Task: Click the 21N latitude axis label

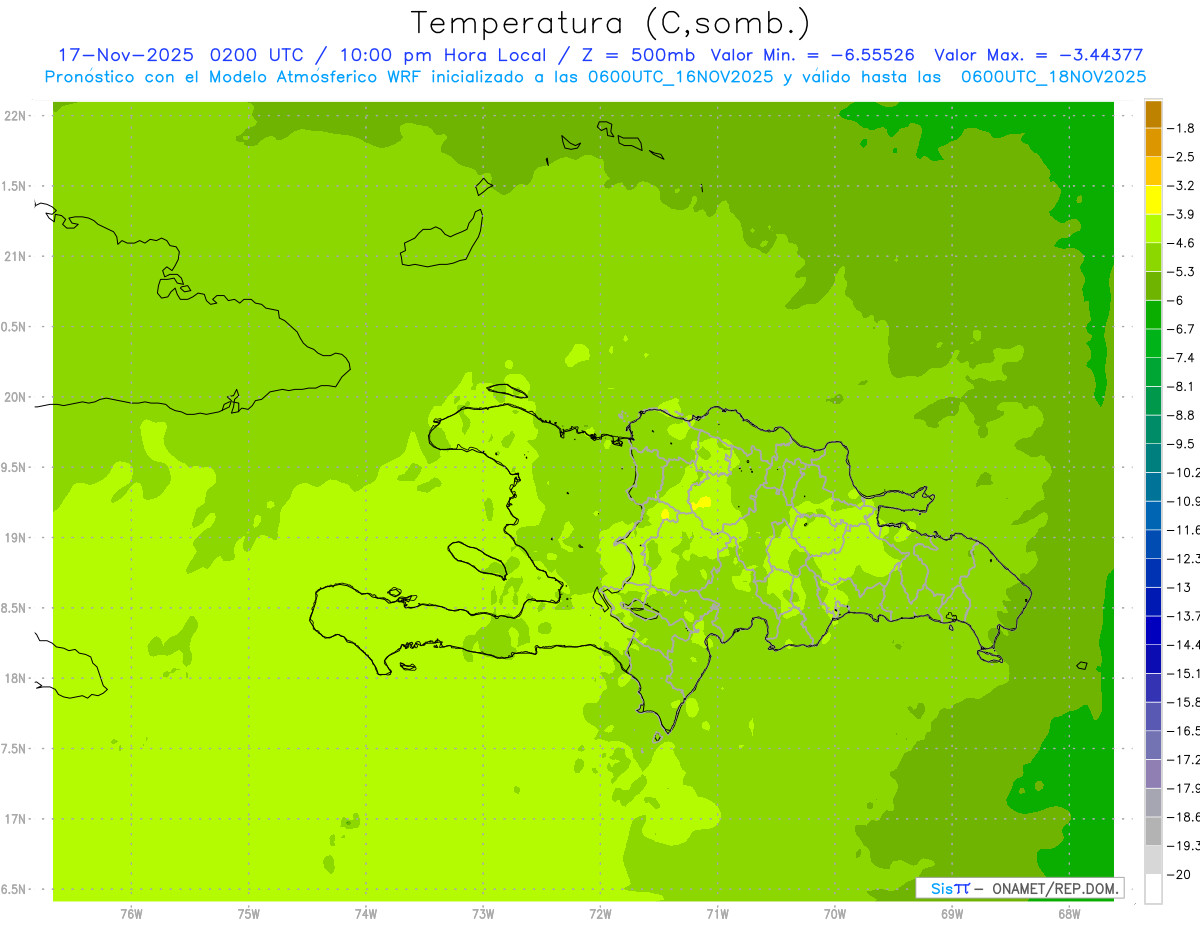Action: [x=17, y=256]
